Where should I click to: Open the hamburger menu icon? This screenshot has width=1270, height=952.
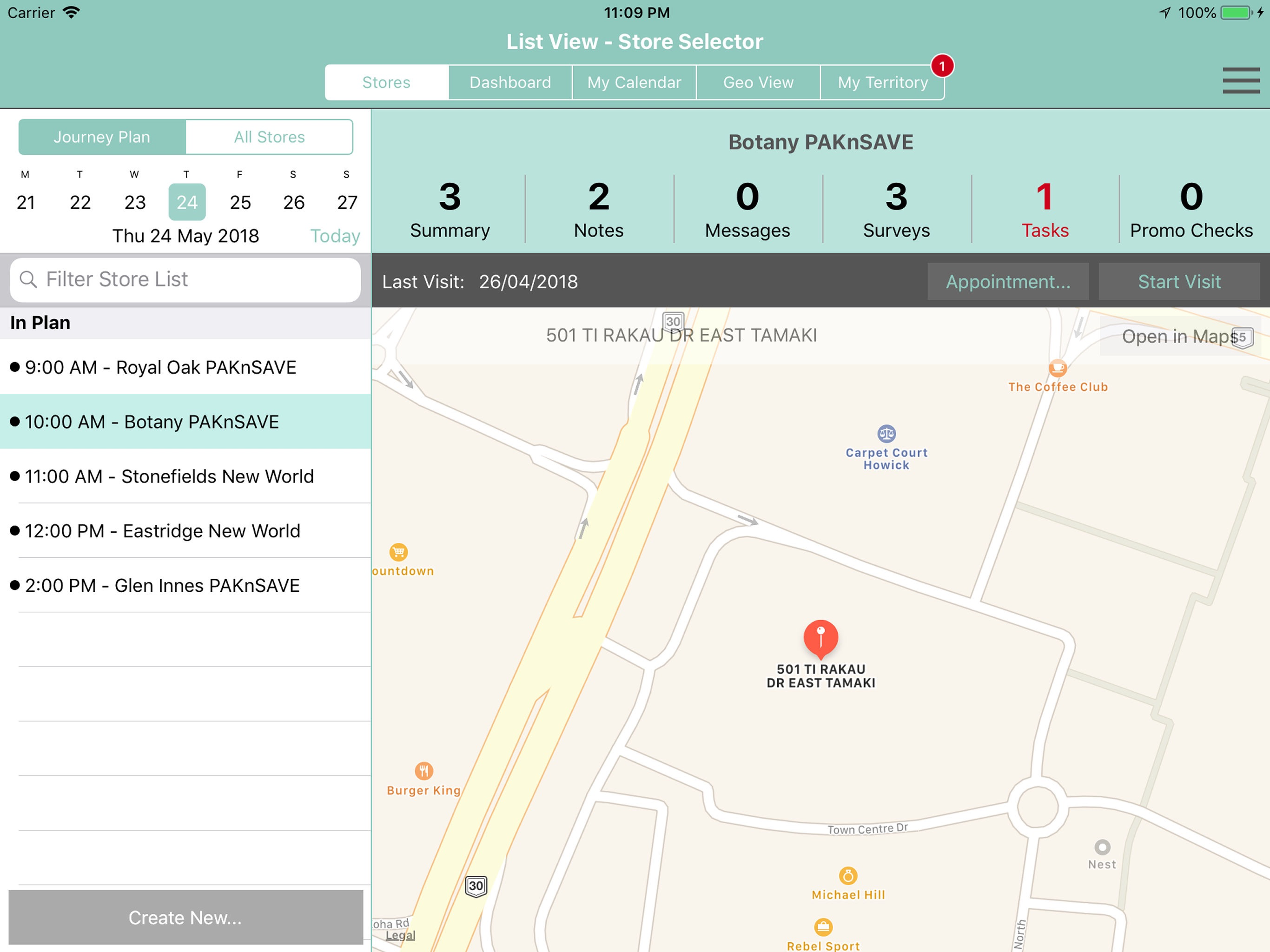pyautogui.click(x=1241, y=80)
